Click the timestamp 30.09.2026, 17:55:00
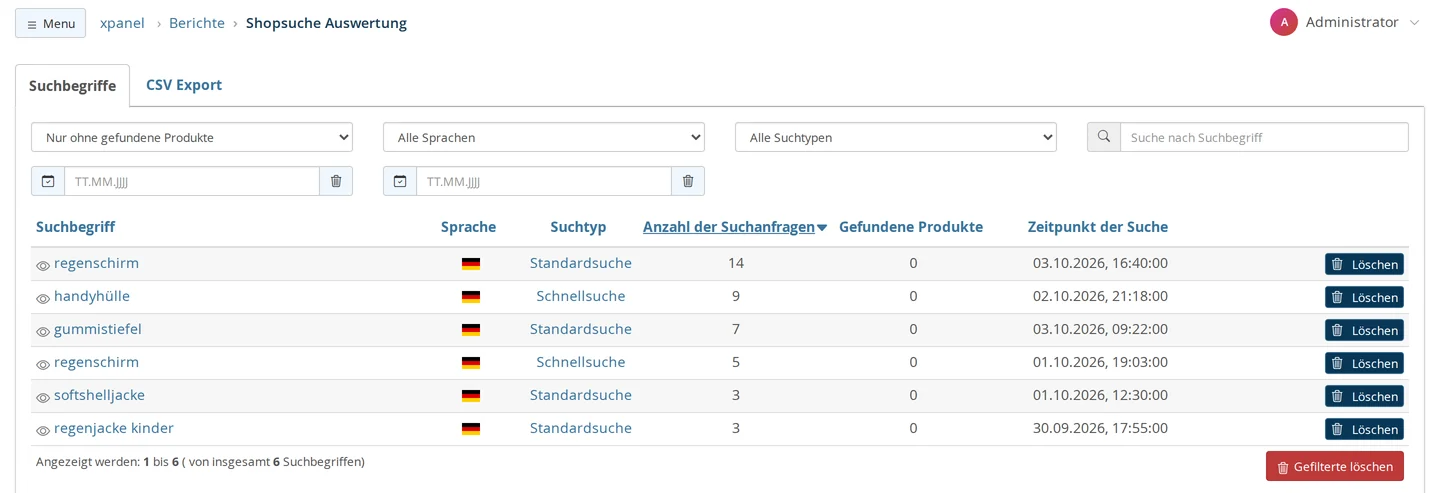Image resolution: width=1432 pixels, height=493 pixels. pyautogui.click(x=1100, y=428)
